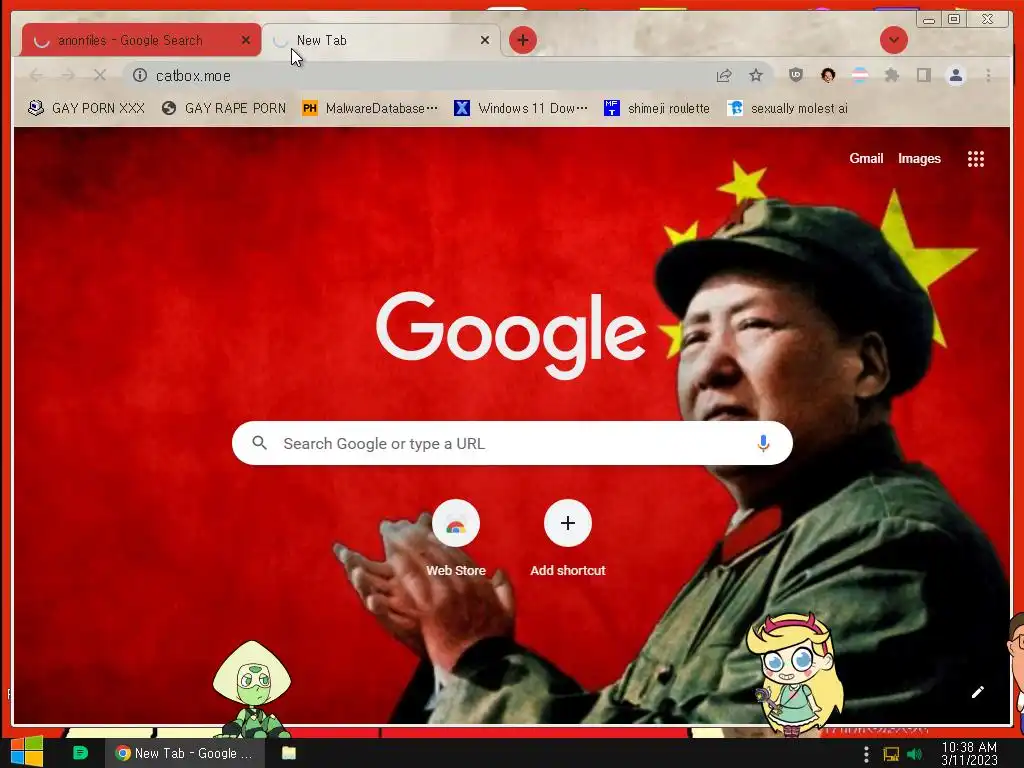Open the green taskbar app icon
1024x768 pixels.
80,753
